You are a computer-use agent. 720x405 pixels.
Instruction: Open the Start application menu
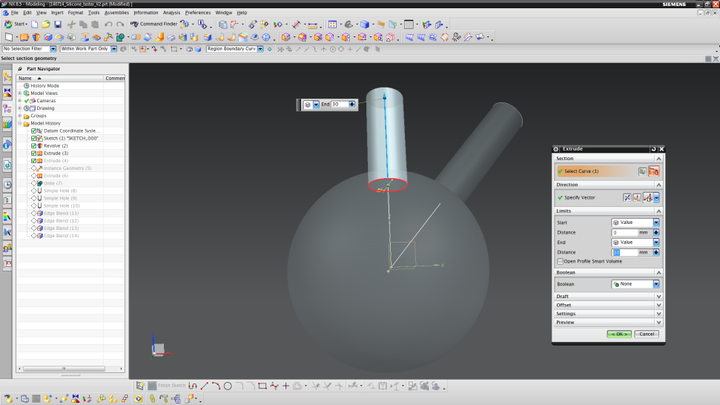[16, 24]
